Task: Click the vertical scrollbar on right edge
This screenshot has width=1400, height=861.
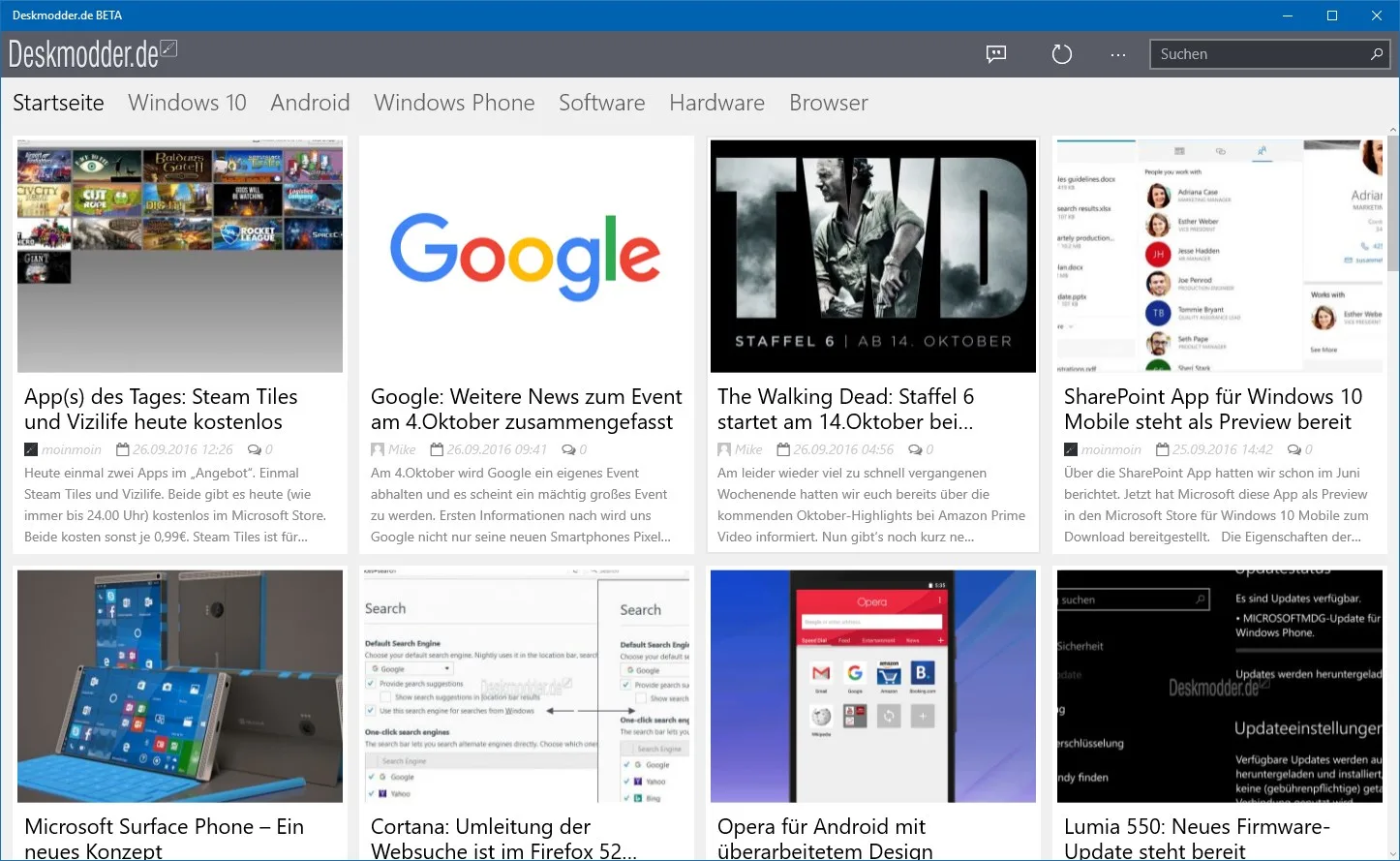Action: click(x=1393, y=494)
